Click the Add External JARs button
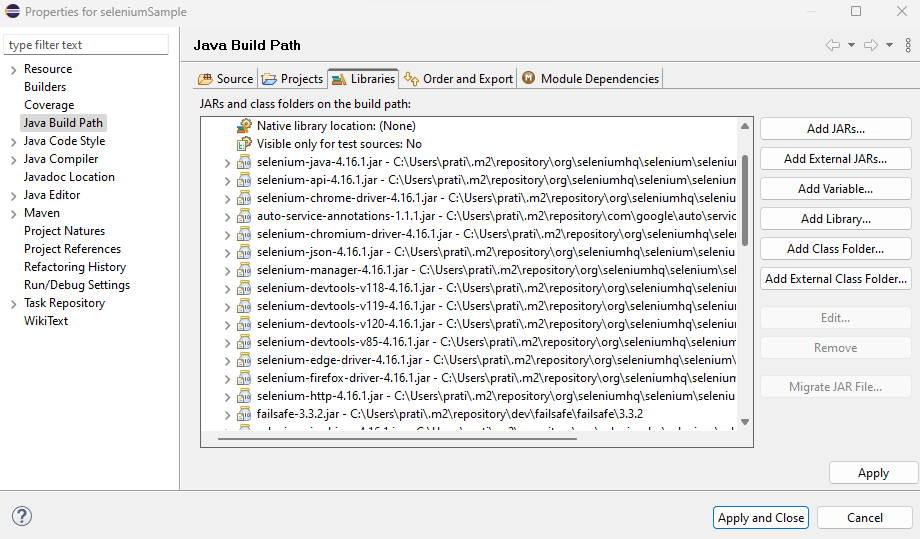920x539 pixels. [x=835, y=159]
